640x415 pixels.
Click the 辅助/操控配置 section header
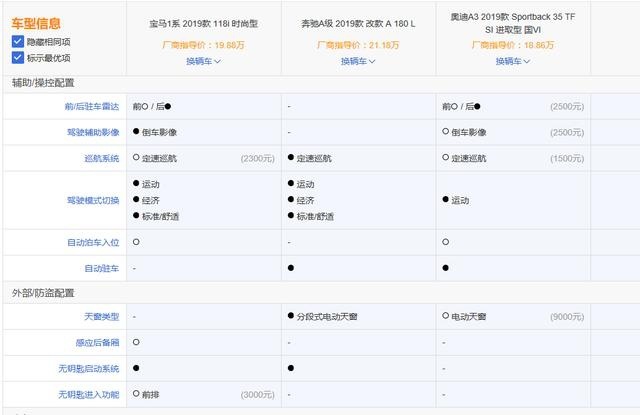(43, 83)
